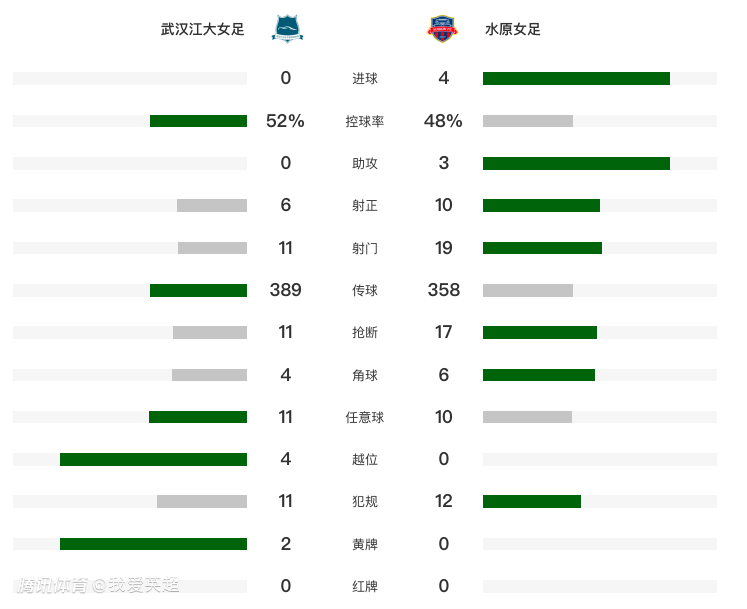
Task: Select the 助攻 stat label
Action: pyautogui.click(x=365, y=163)
